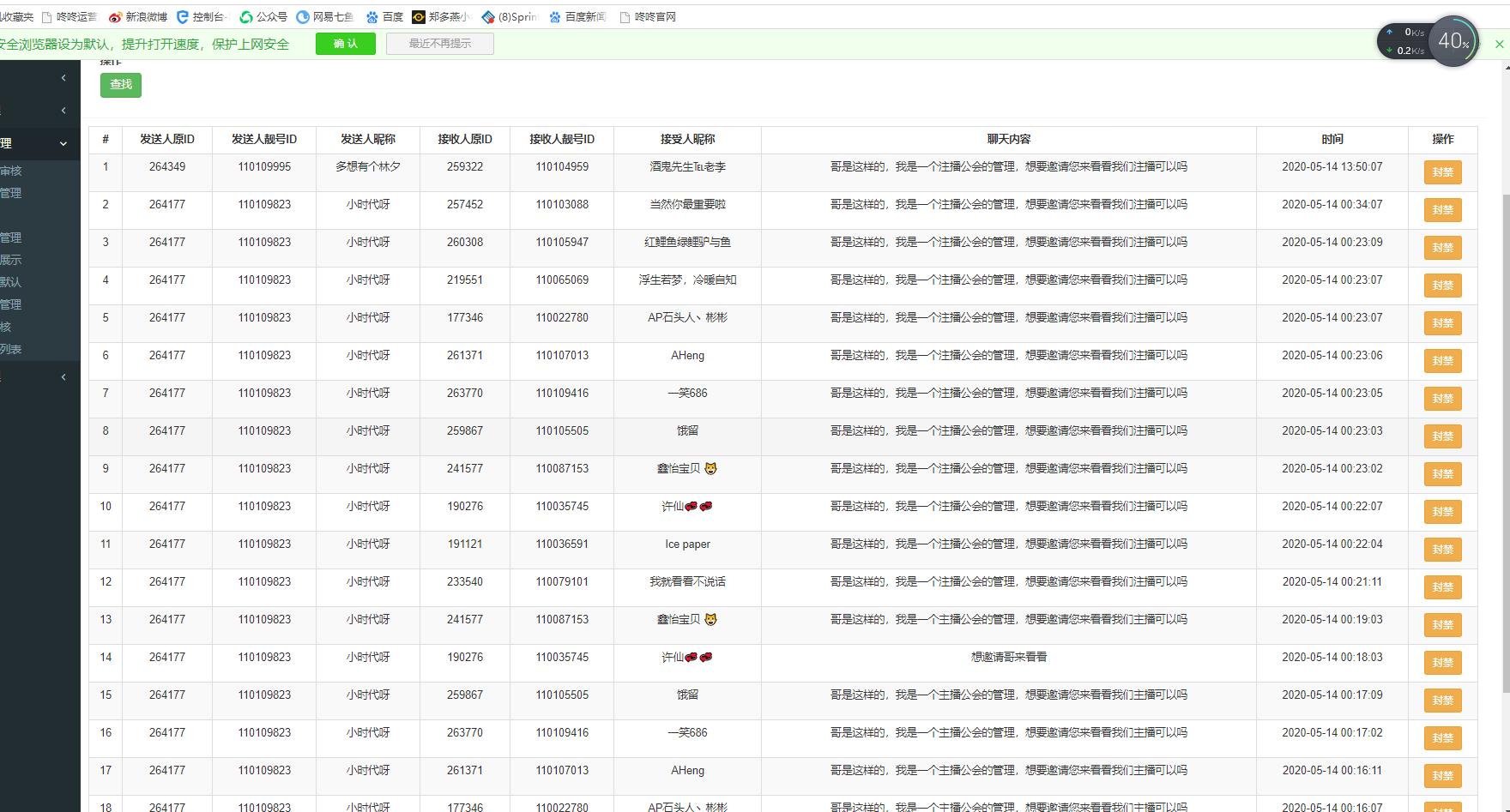Expand the topmost collapsed sidebar section

tap(63, 78)
